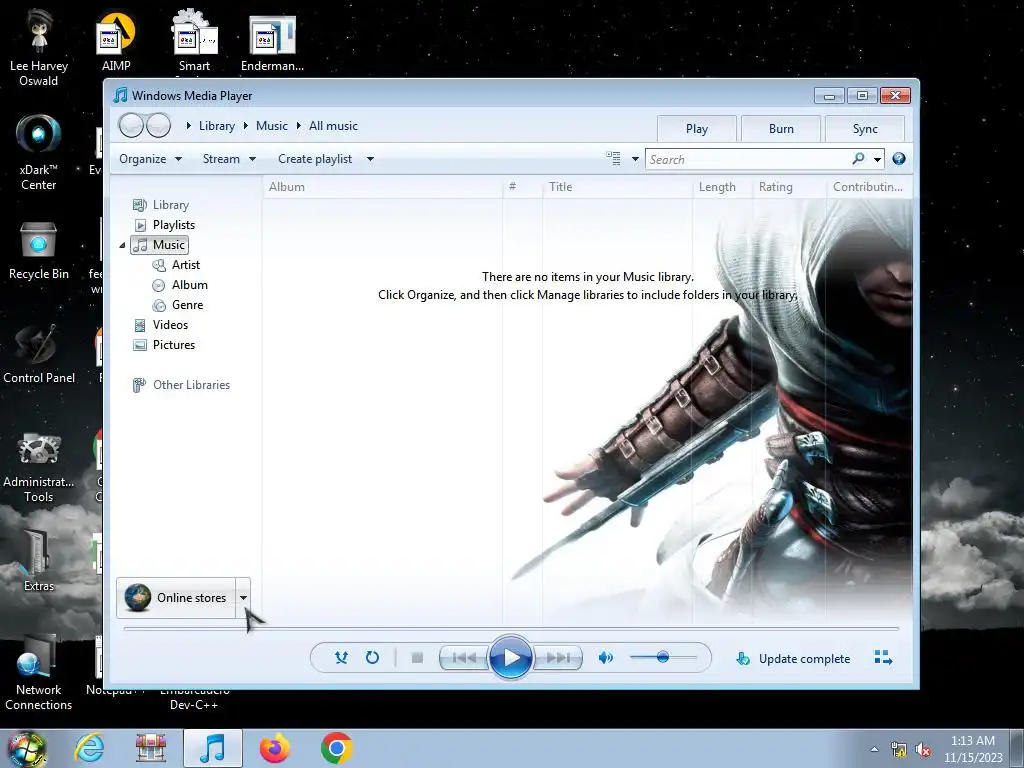
Task: Select Library in the navigation pane
Action: [x=161, y=205]
